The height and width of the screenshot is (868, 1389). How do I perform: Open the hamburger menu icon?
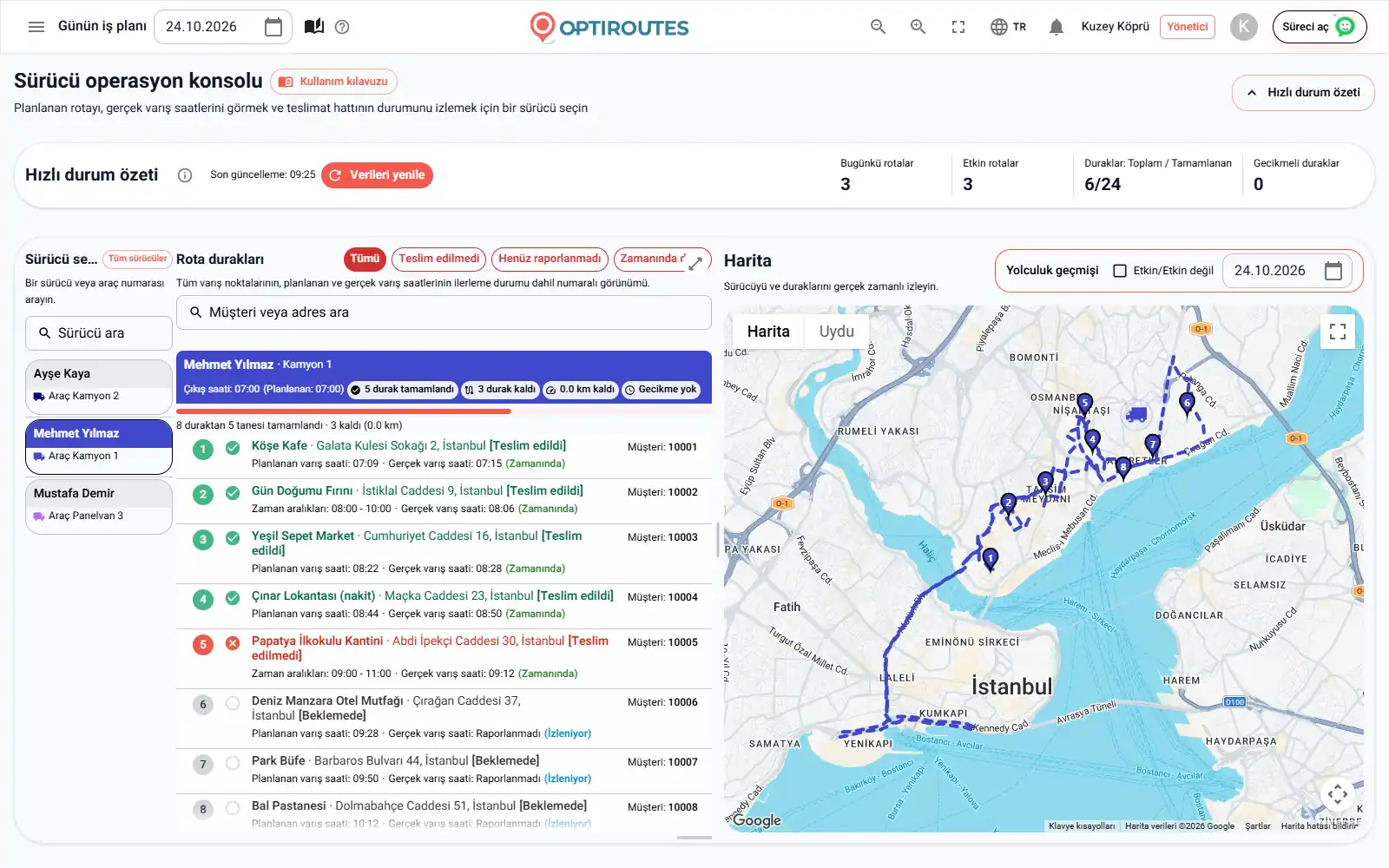coord(36,27)
